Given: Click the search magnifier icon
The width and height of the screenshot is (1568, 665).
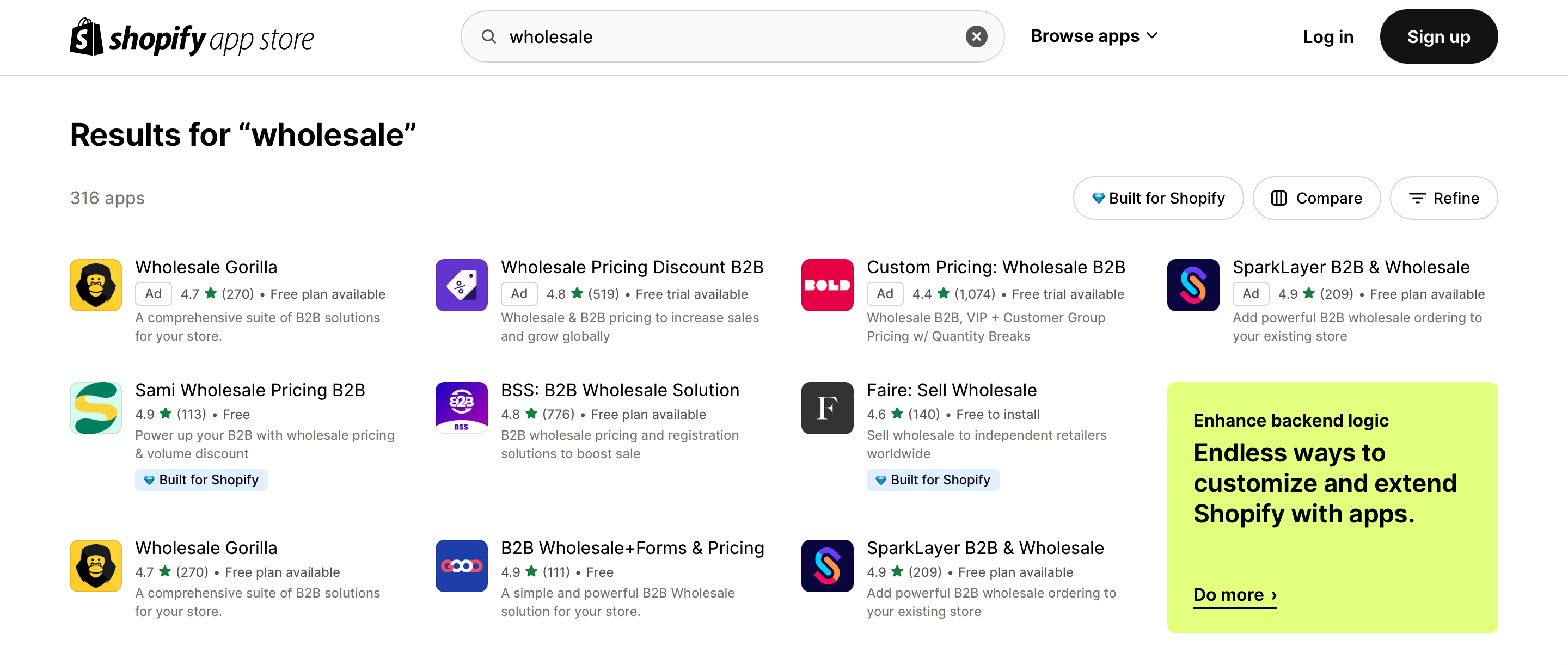Looking at the screenshot, I should click(489, 36).
